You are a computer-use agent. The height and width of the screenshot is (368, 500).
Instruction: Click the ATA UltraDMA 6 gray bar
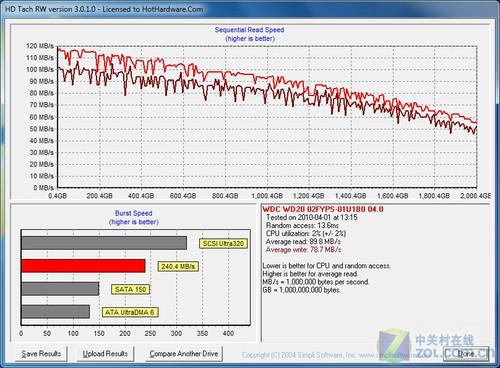pos(56,312)
